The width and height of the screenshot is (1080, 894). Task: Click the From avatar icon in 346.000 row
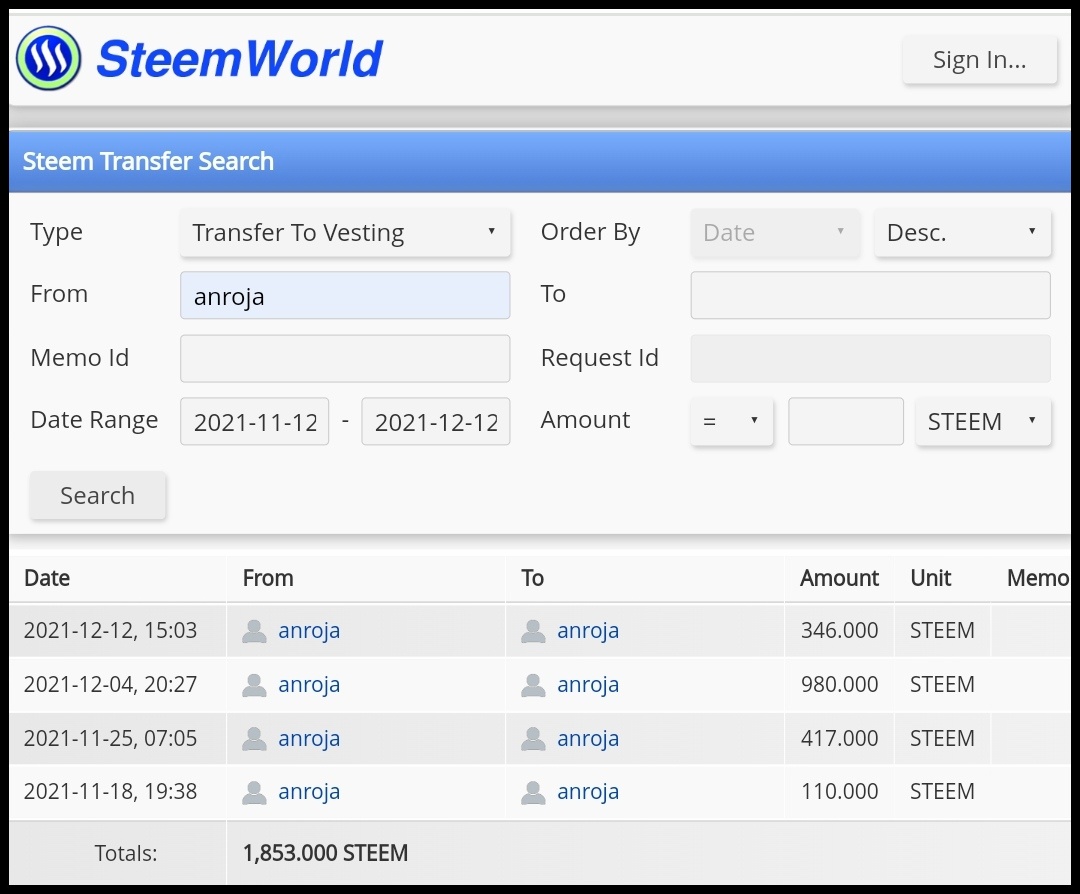tap(254, 631)
